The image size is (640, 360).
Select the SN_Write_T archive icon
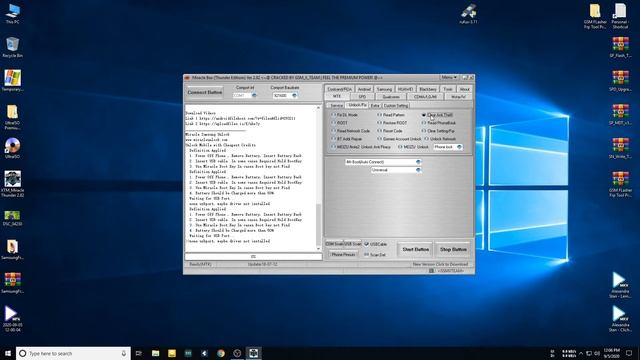click(x=620, y=148)
